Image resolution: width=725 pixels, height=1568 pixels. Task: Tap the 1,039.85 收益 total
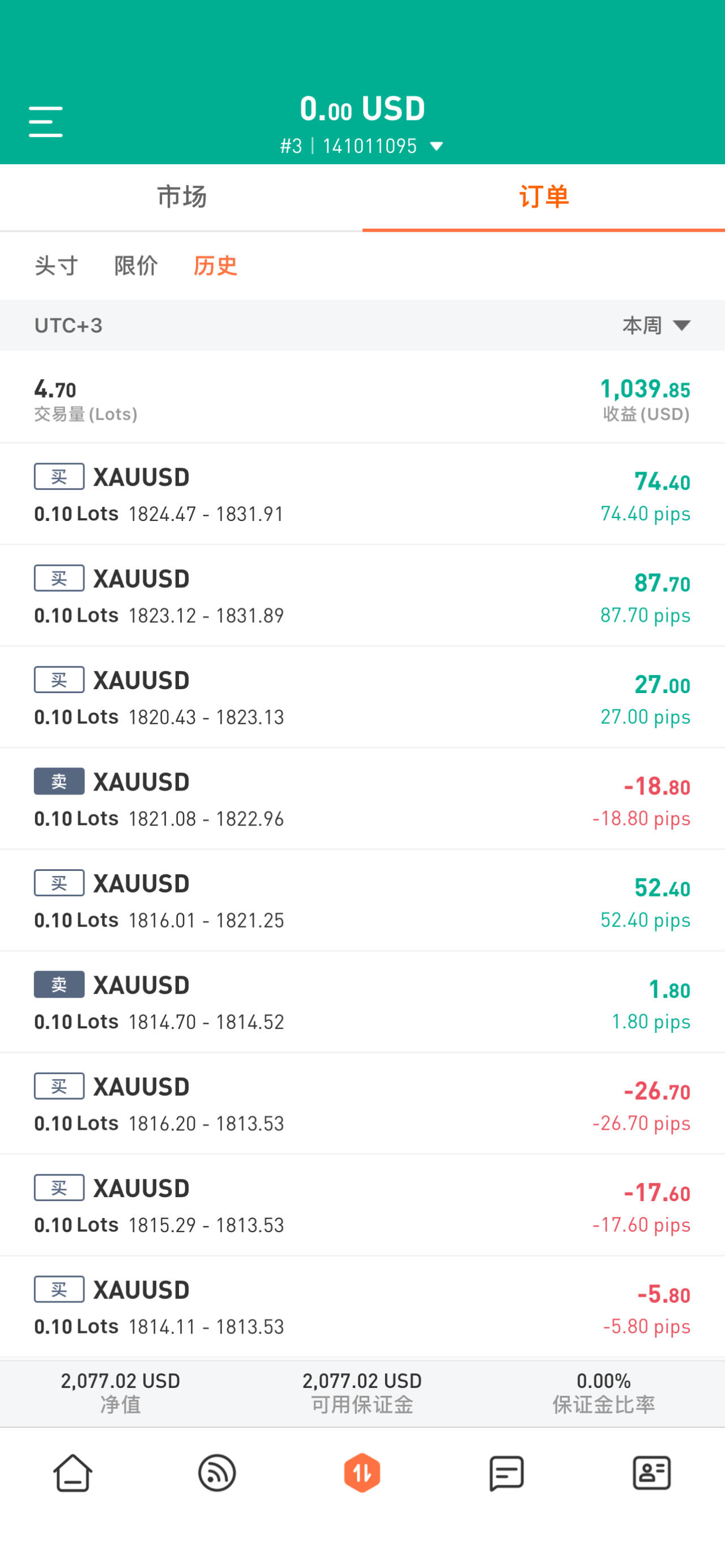(645, 399)
